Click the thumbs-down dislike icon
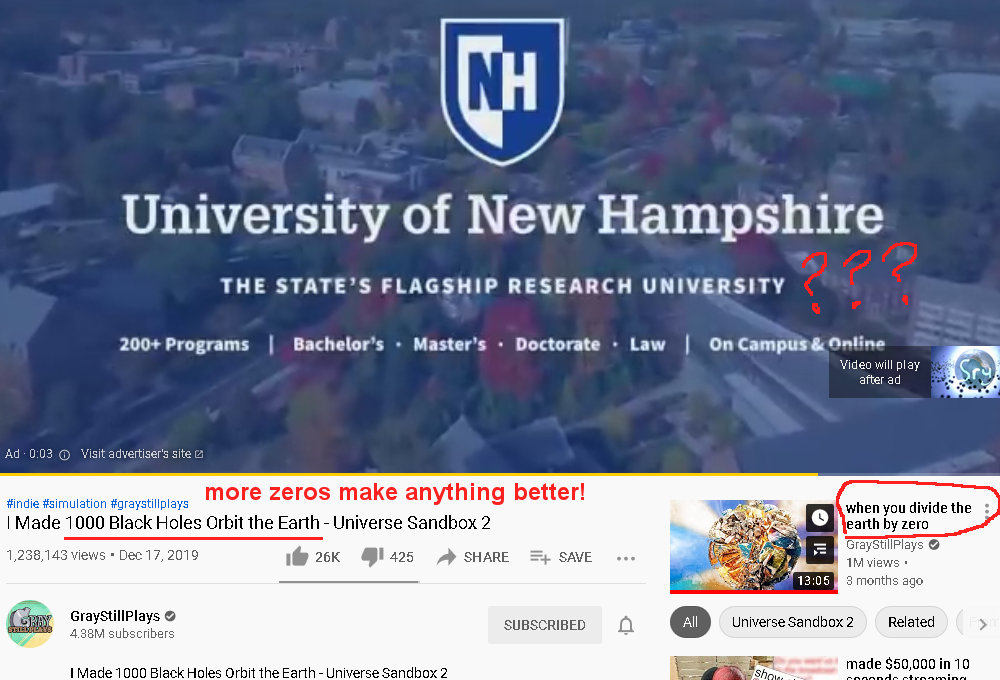 (372, 557)
